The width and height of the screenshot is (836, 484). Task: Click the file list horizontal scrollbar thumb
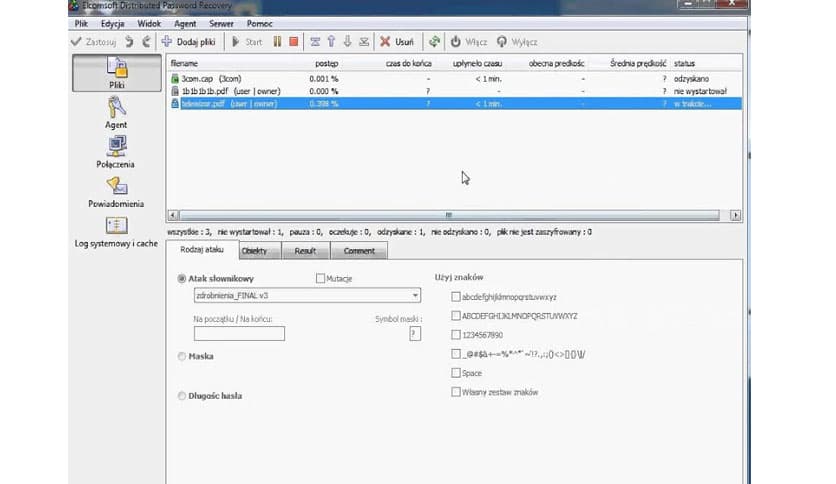click(x=449, y=215)
